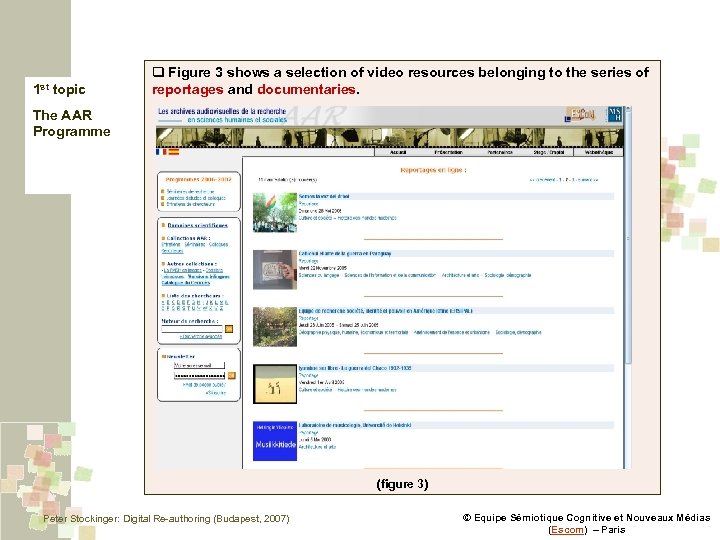Open the Accueil menu item

pyautogui.click(x=398, y=152)
